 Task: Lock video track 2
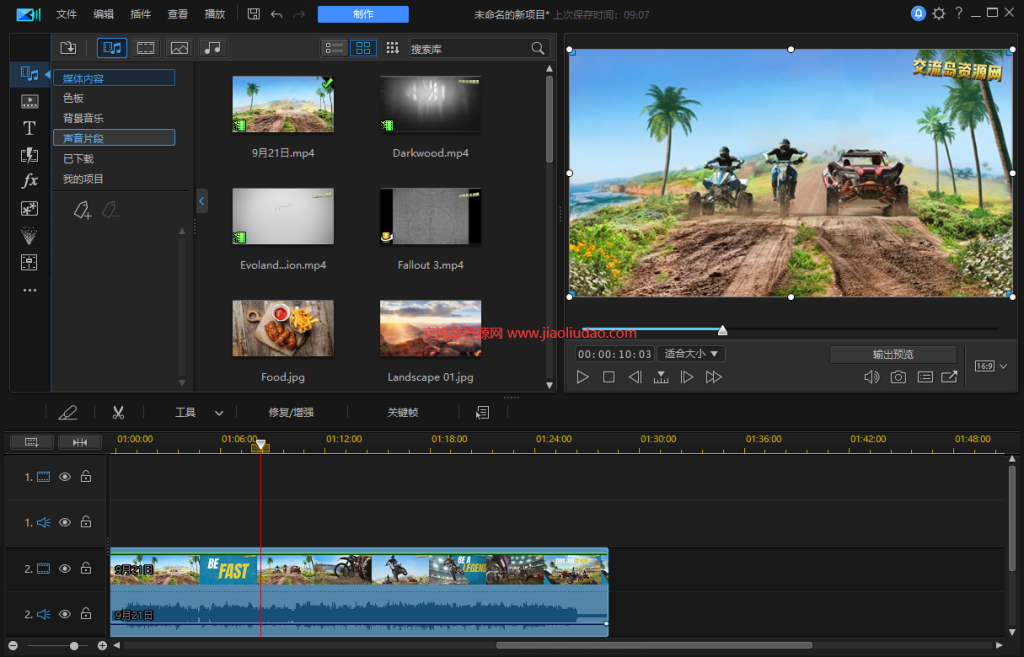[x=86, y=568]
